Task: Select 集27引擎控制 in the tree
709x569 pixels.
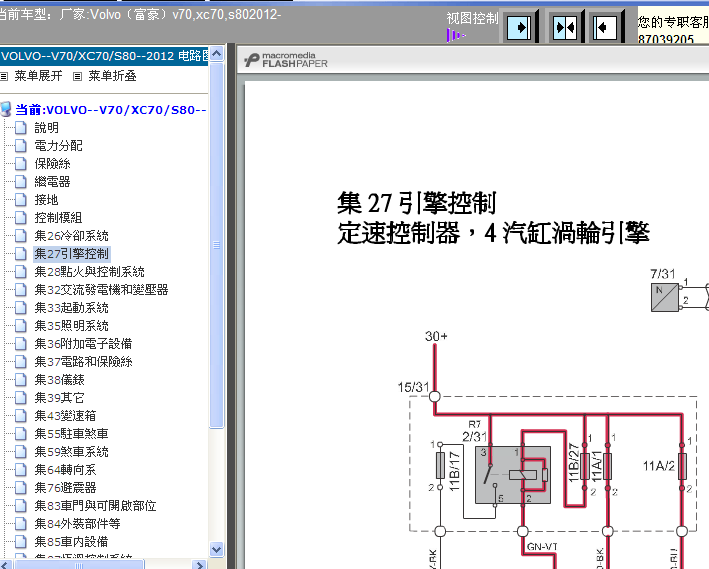Action: pyautogui.click(x=71, y=254)
